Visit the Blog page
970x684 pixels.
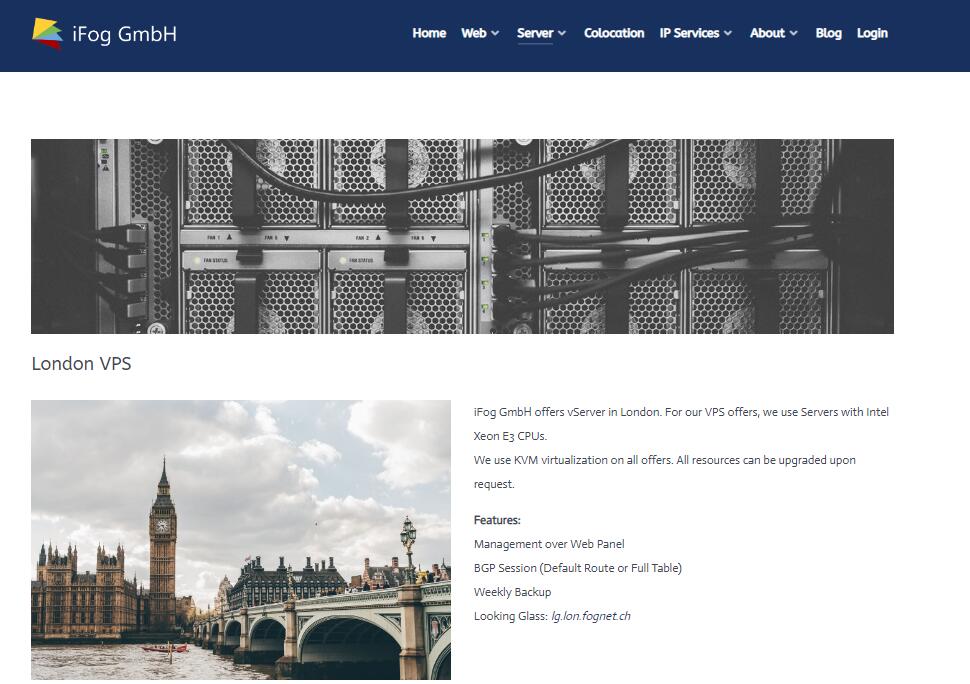(x=828, y=33)
